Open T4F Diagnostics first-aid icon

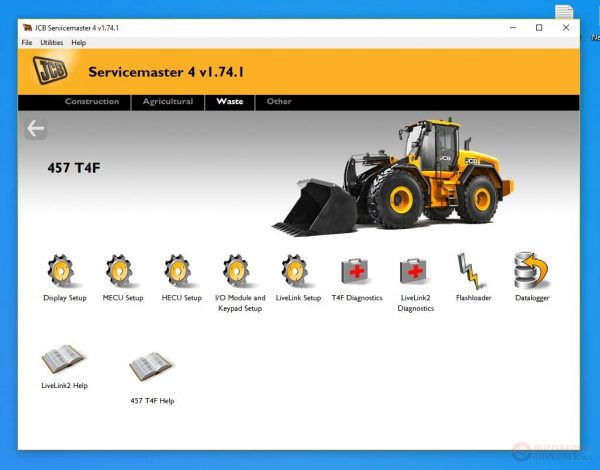pos(354,271)
